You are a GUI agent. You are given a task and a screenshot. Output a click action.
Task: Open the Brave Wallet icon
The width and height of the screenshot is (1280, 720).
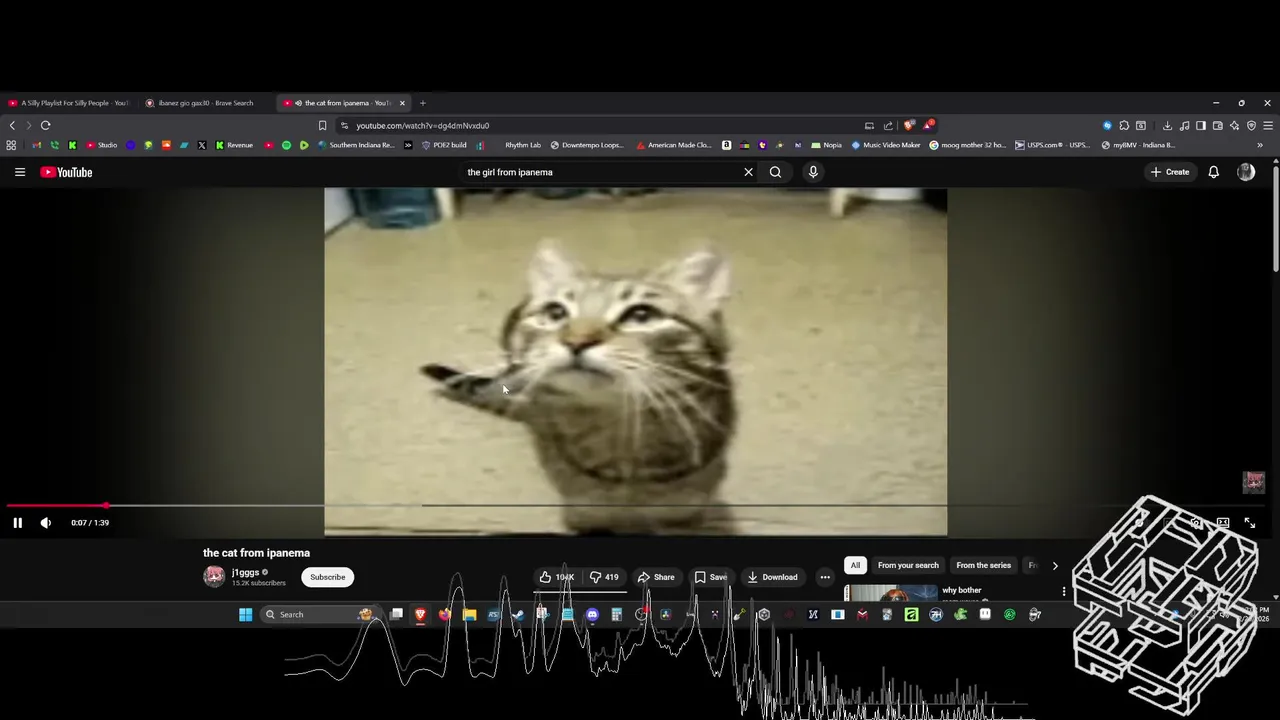click(1218, 126)
